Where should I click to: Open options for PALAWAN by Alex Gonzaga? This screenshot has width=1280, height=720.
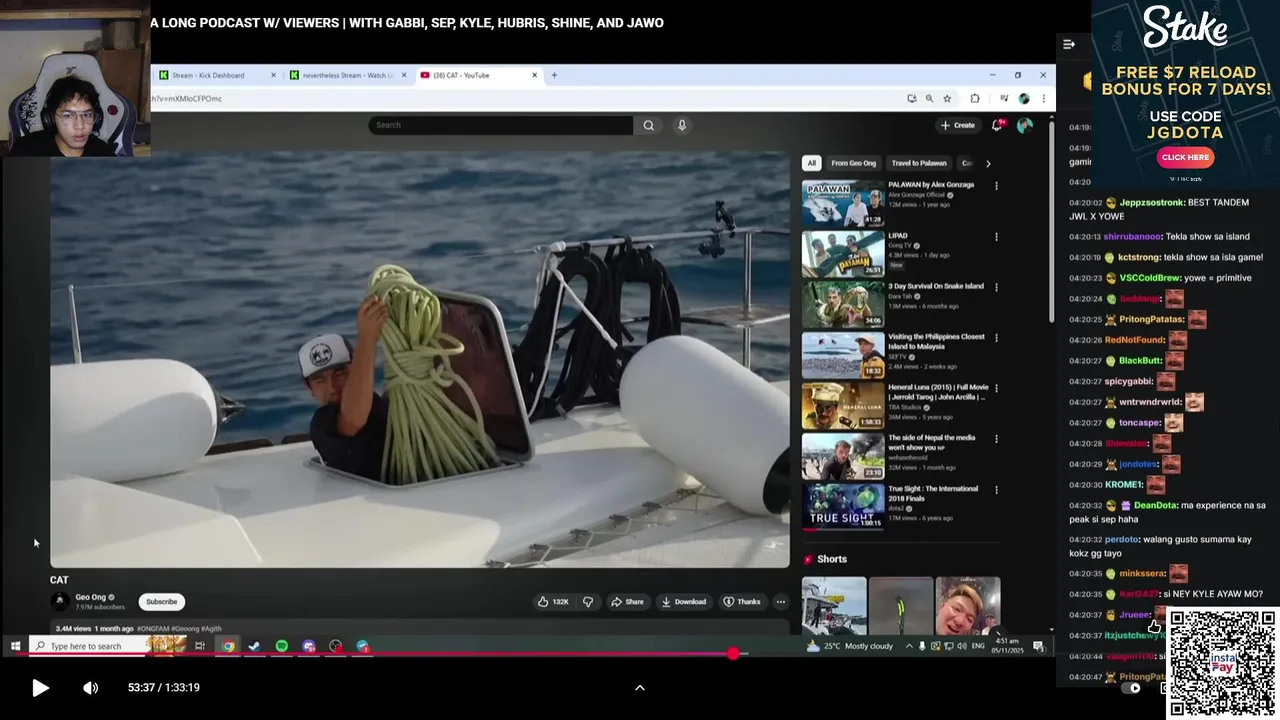(x=996, y=186)
